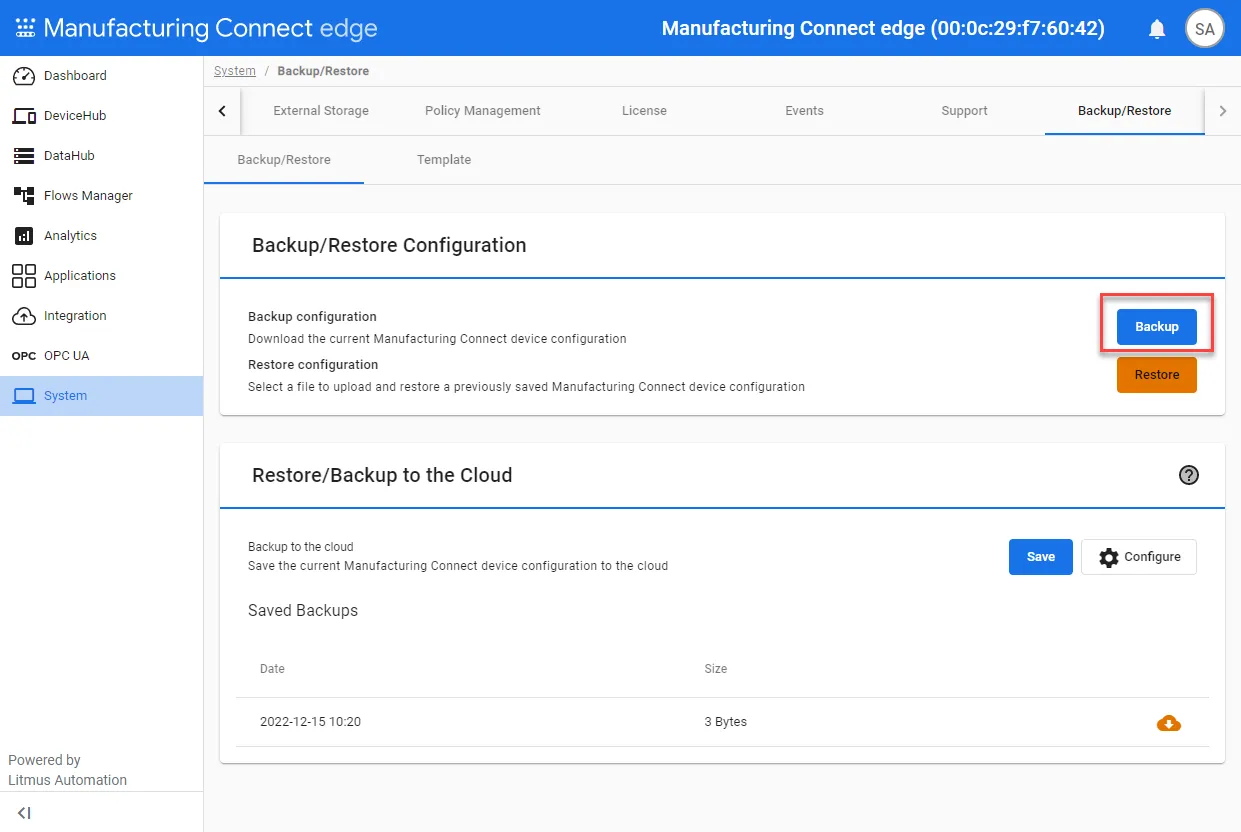Open notifications bell icon

pos(1157,29)
